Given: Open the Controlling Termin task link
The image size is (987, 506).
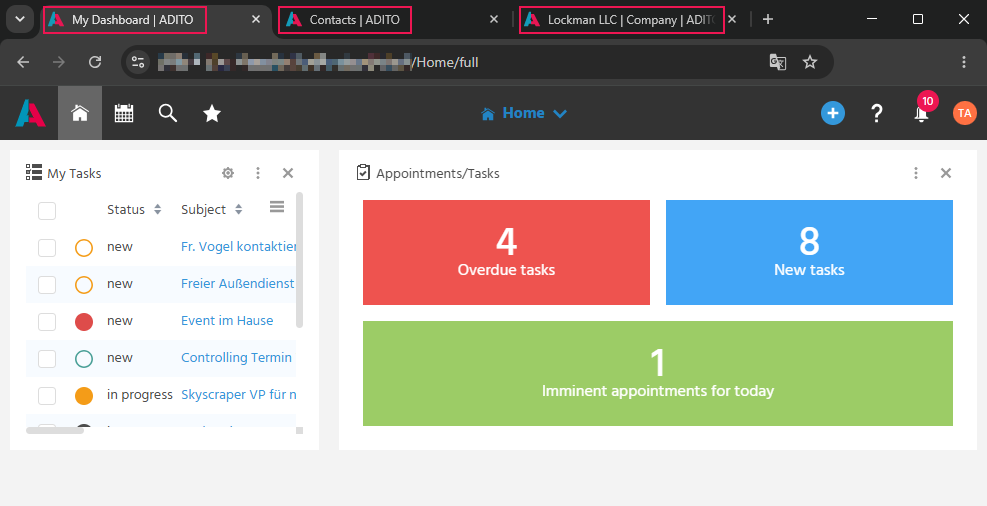Looking at the screenshot, I should point(237,358).
